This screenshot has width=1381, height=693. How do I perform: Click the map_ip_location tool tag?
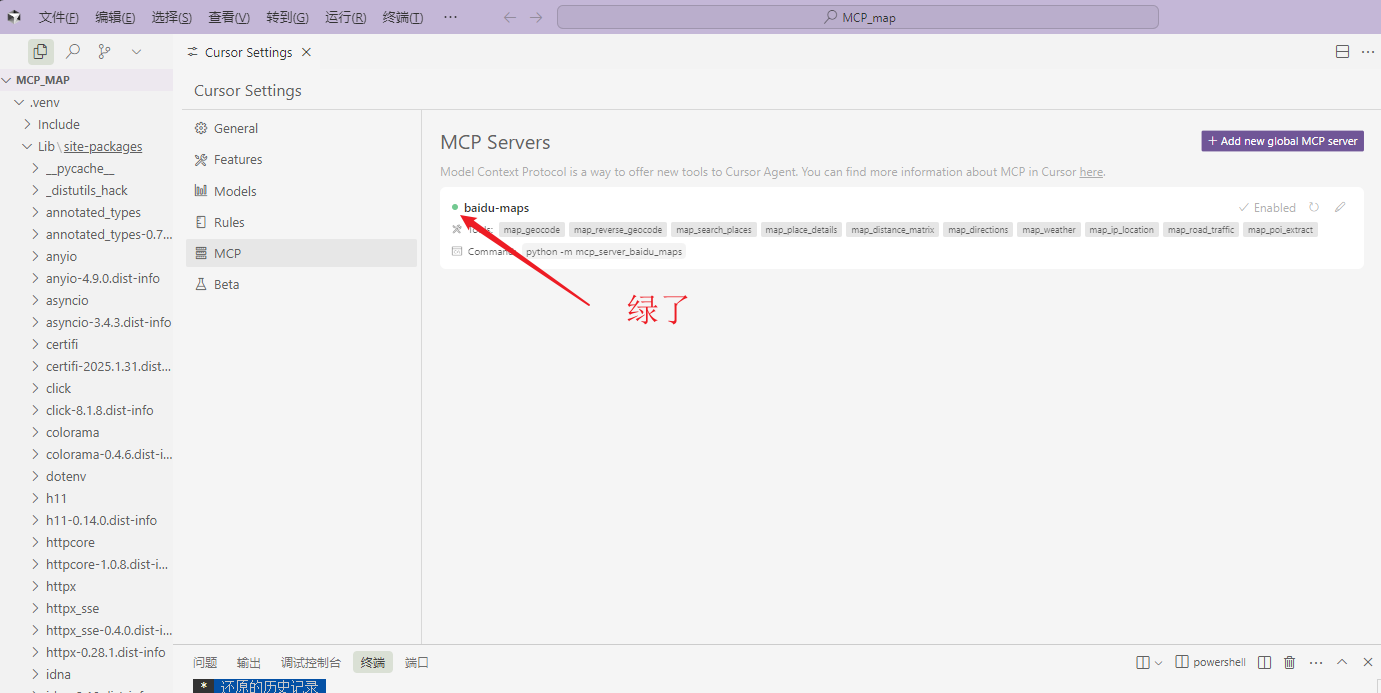[x=1122, y=230]
